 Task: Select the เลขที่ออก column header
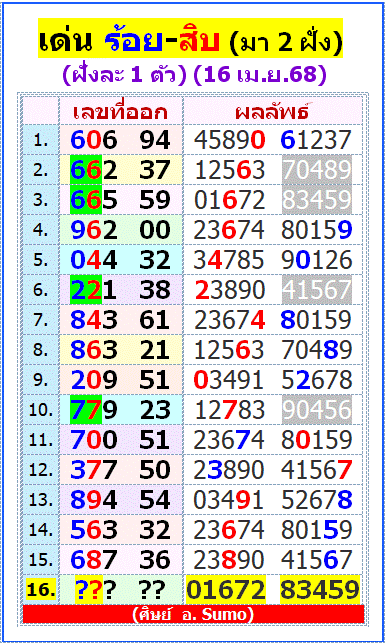(x=121, y=112)
